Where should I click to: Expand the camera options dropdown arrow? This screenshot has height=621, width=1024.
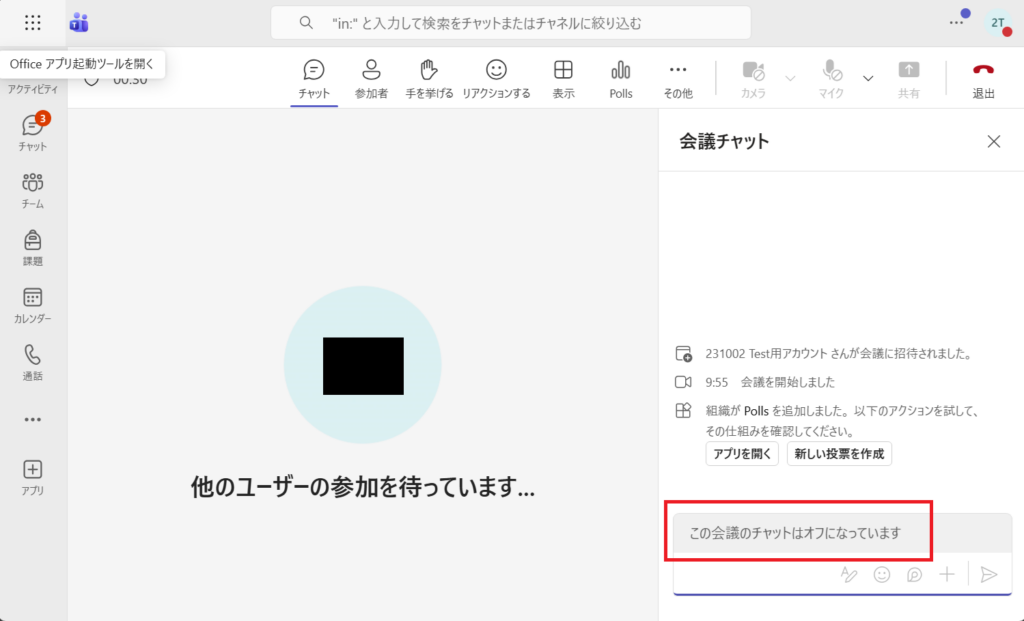coord(790,78)
